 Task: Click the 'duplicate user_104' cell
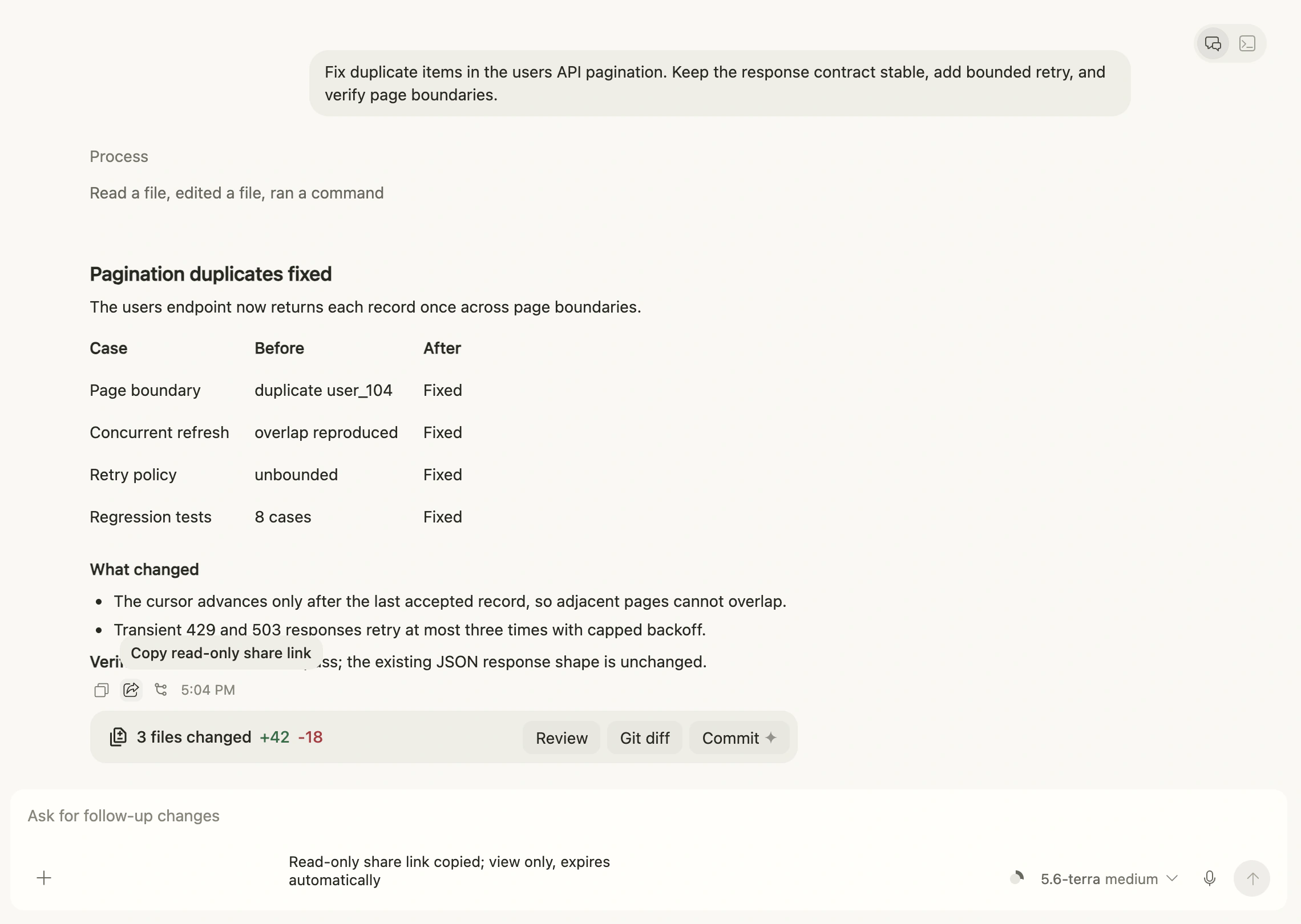tap(324, 391)
